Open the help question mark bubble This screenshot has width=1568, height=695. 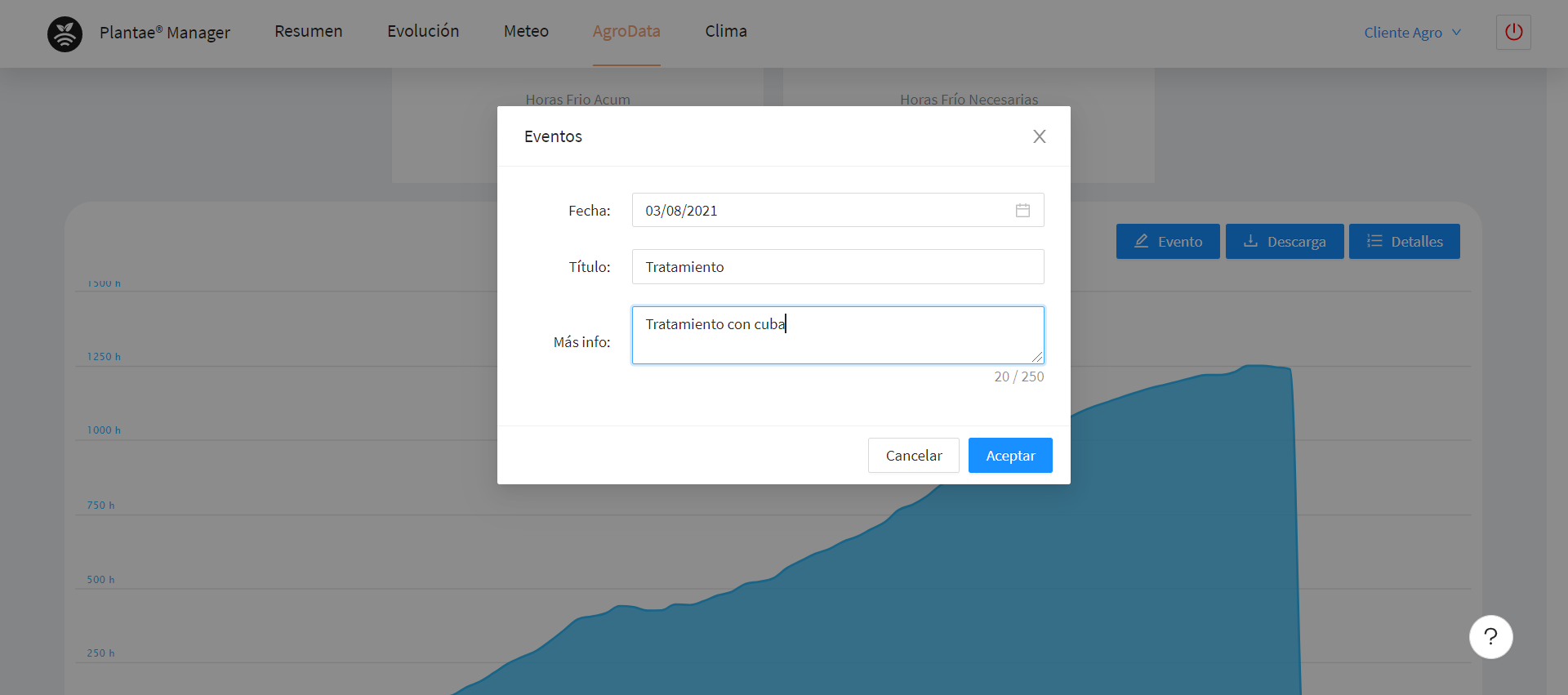point(1490,637)
